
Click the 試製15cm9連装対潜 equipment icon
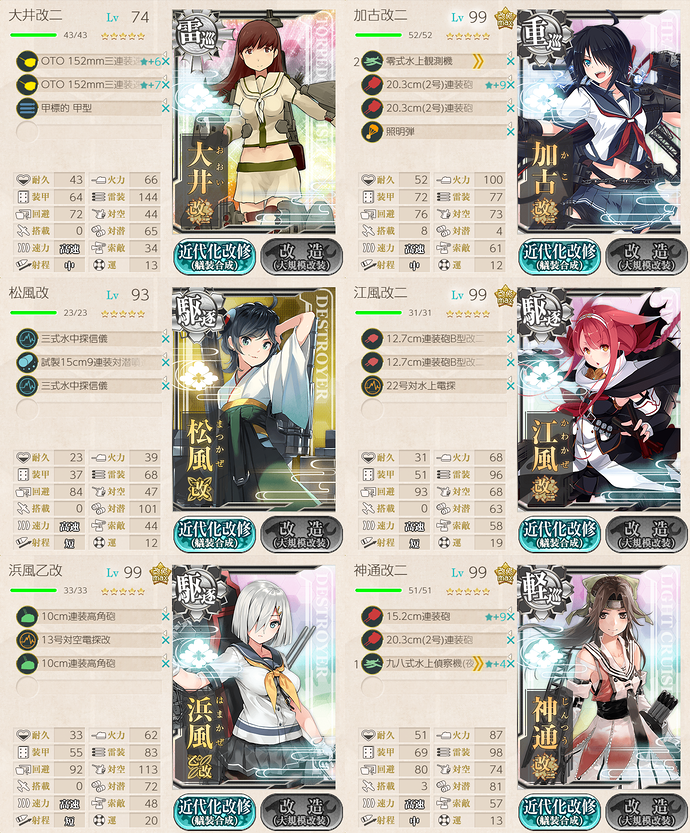[x=27, y=362]
